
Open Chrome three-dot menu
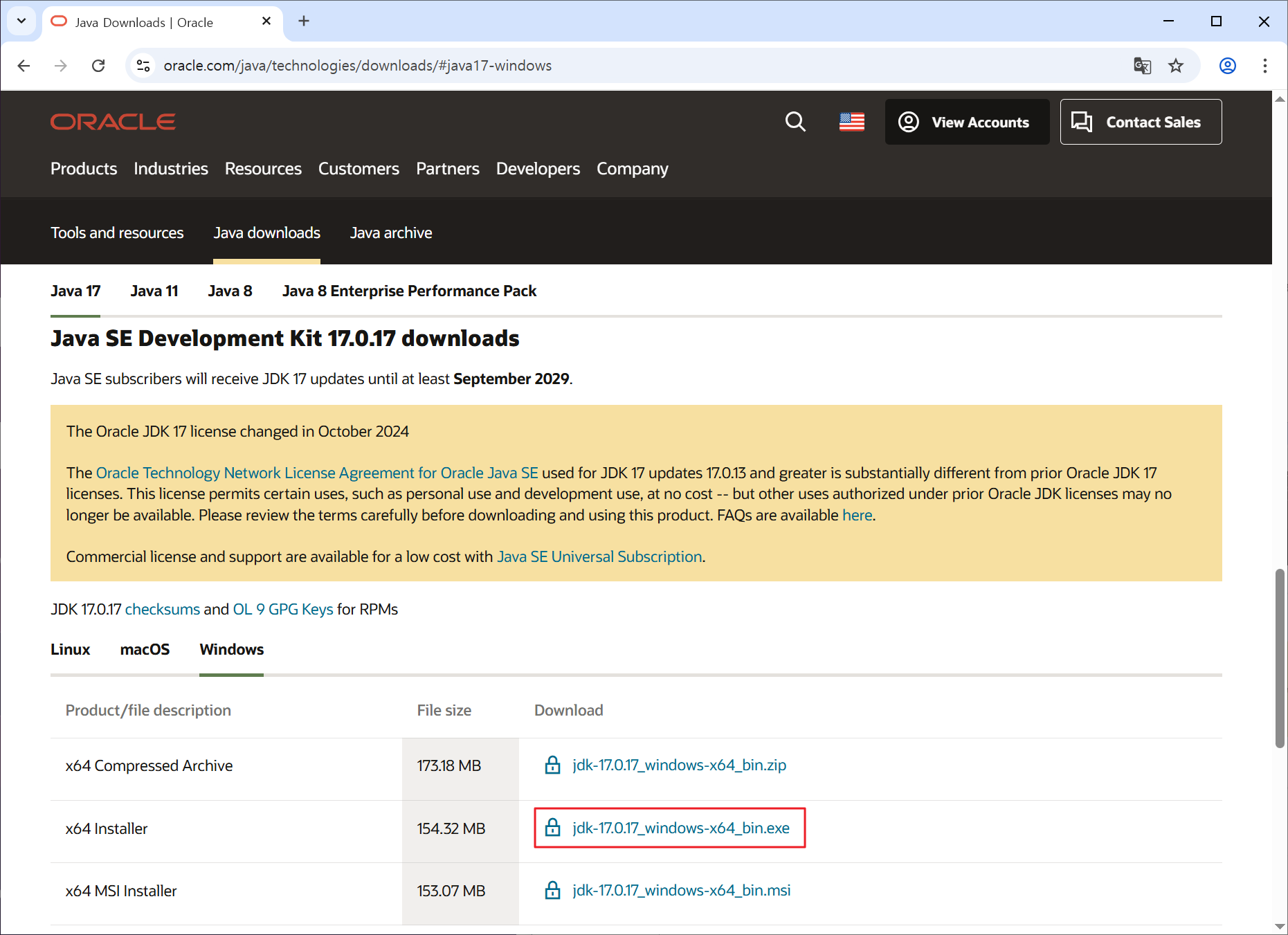[1265, 66]
